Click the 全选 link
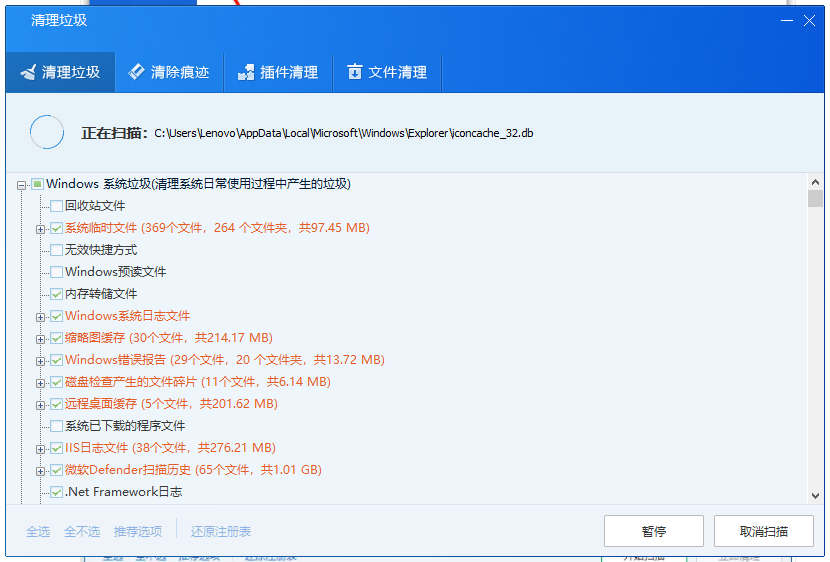Viewport: 830px width, 562px height. 38,531
